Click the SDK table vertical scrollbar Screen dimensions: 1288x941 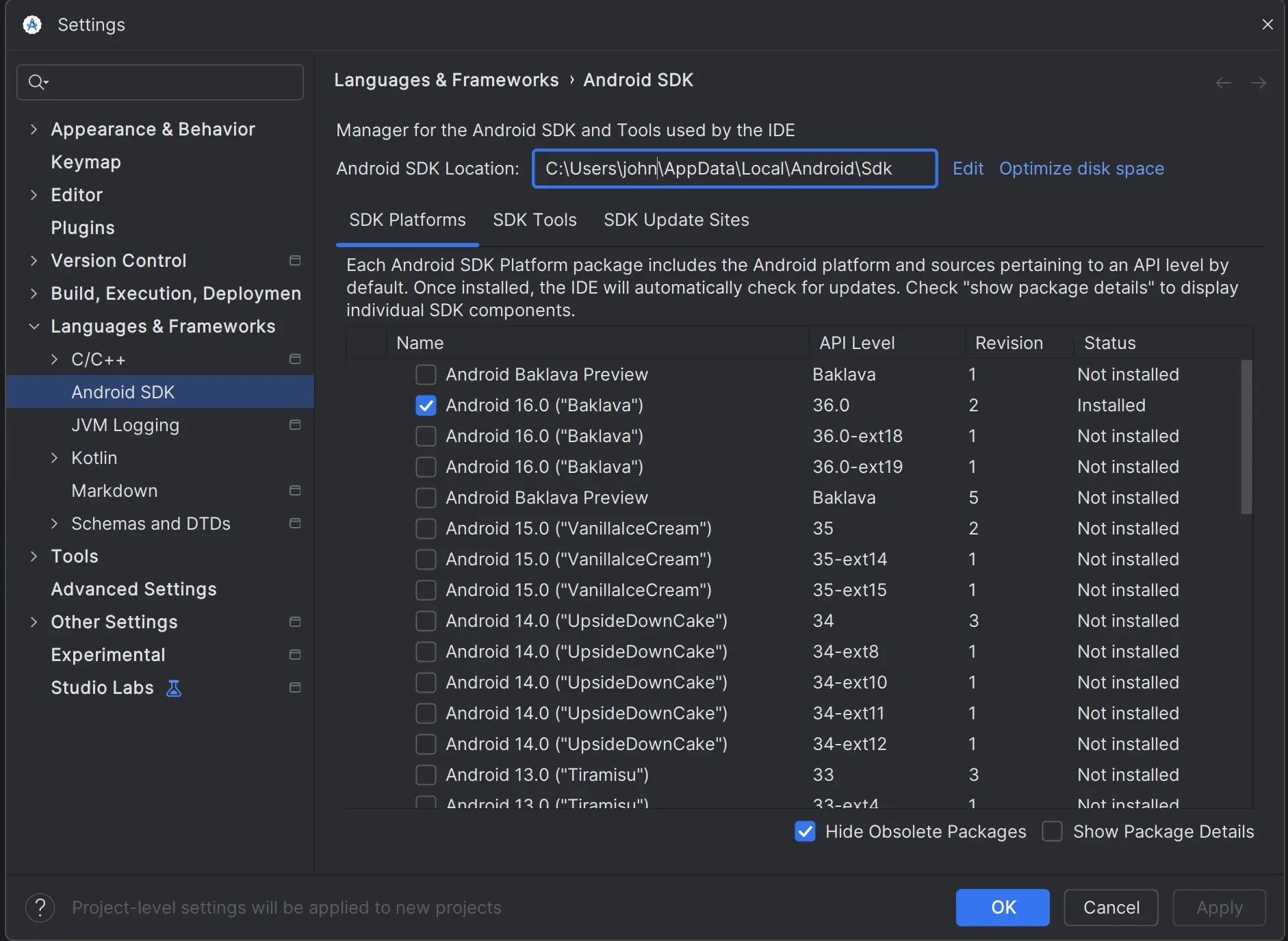click(x=1247, y=437)
